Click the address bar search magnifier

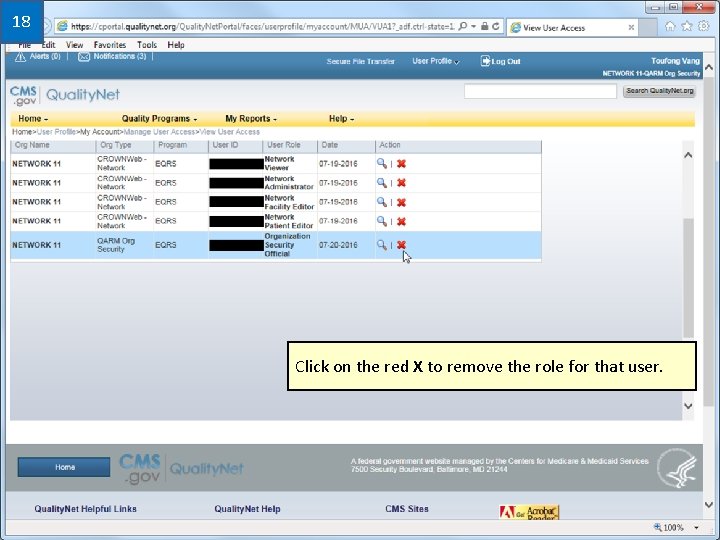point(463,27)
